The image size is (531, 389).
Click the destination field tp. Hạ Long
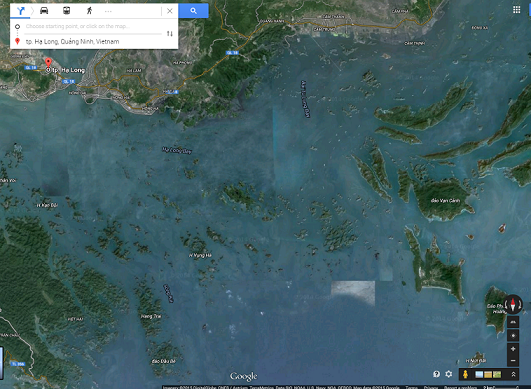click(x=93, y=42)
